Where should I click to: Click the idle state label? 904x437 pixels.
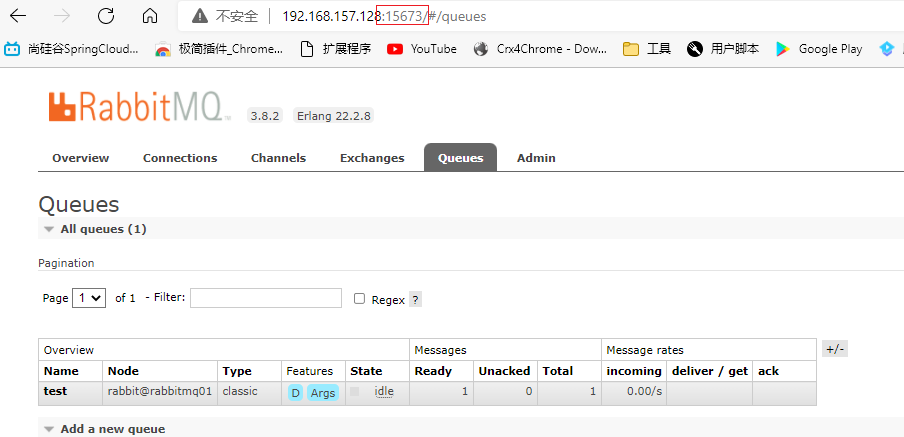point(384,391)
